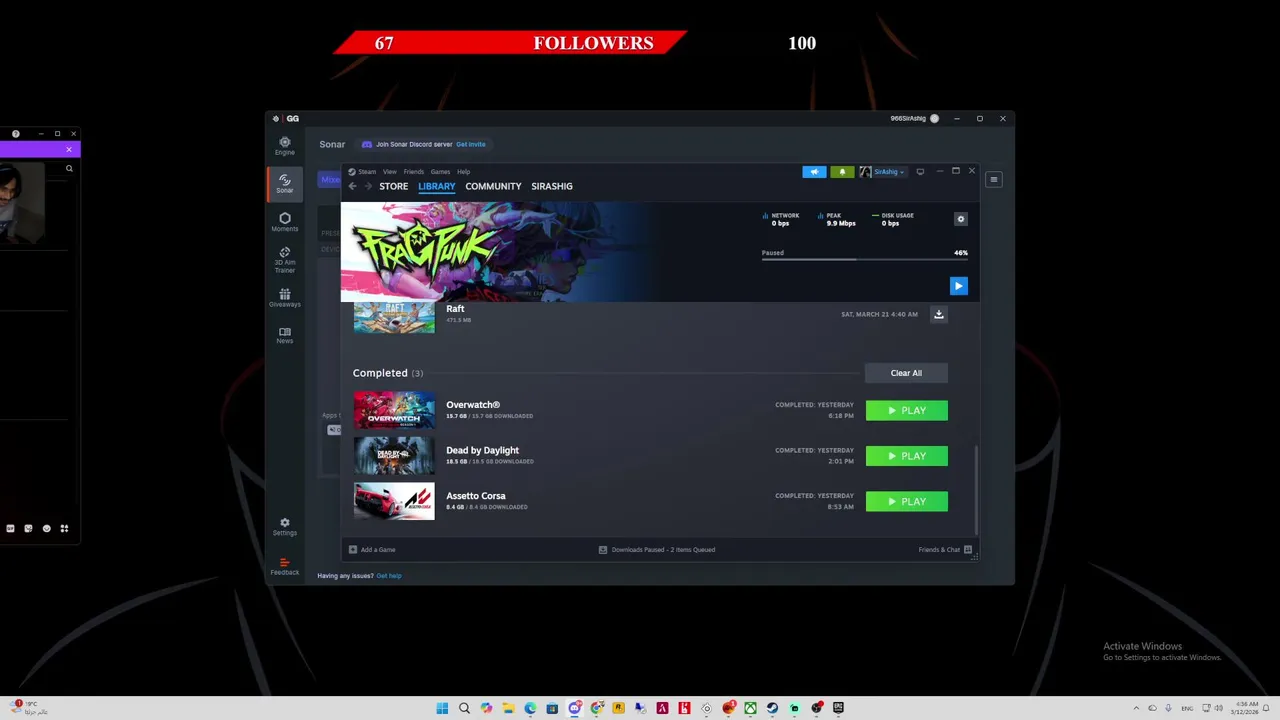Click the Dead by Daylight thumbnail
Screen dimensions: 1280x720
tap(394, 456)
